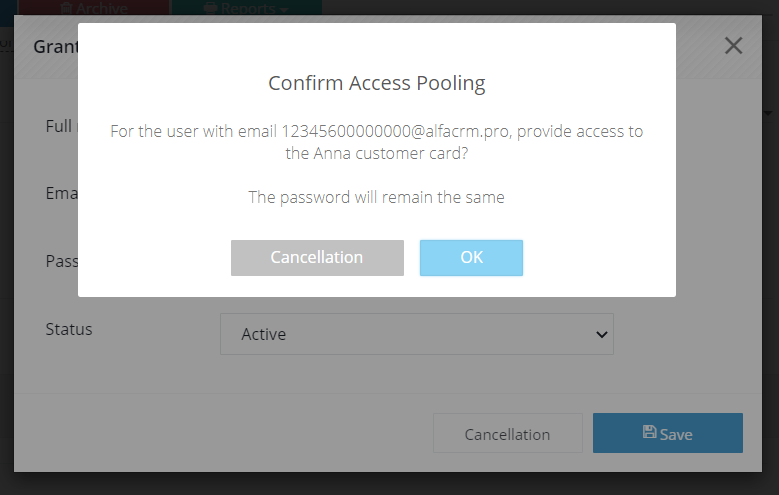Click the password will remain the same note
The height and width of the screenshot is (495, 779).
[377, 197]
